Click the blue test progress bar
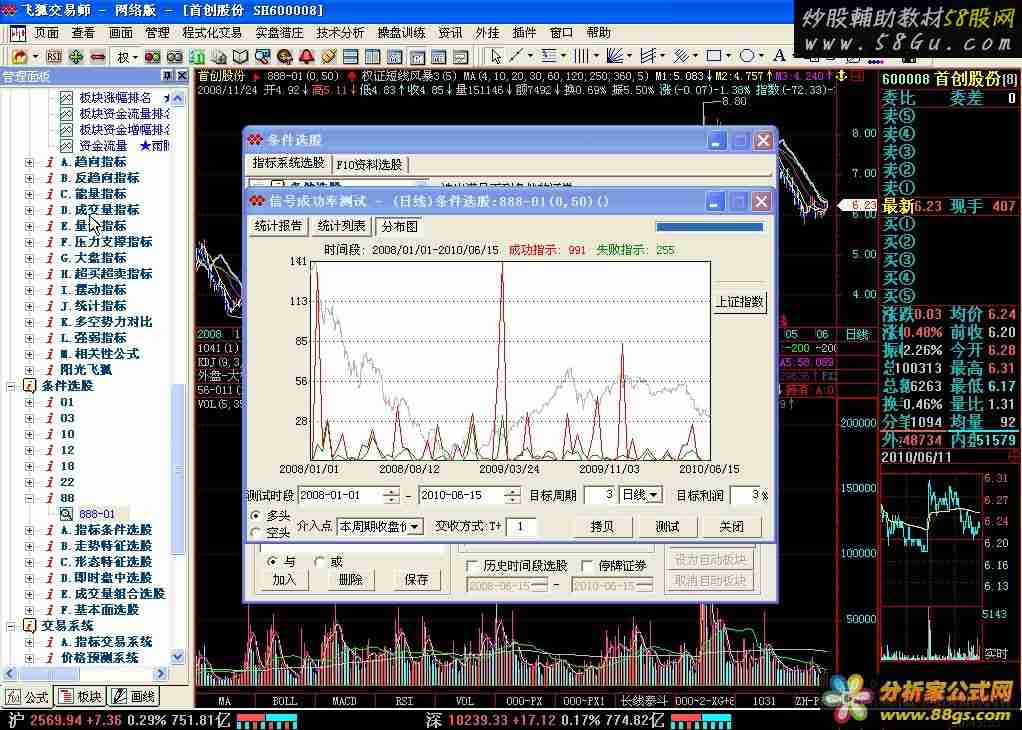The image size is (1022, 730). pyautogui.click(x=709, y=227)
